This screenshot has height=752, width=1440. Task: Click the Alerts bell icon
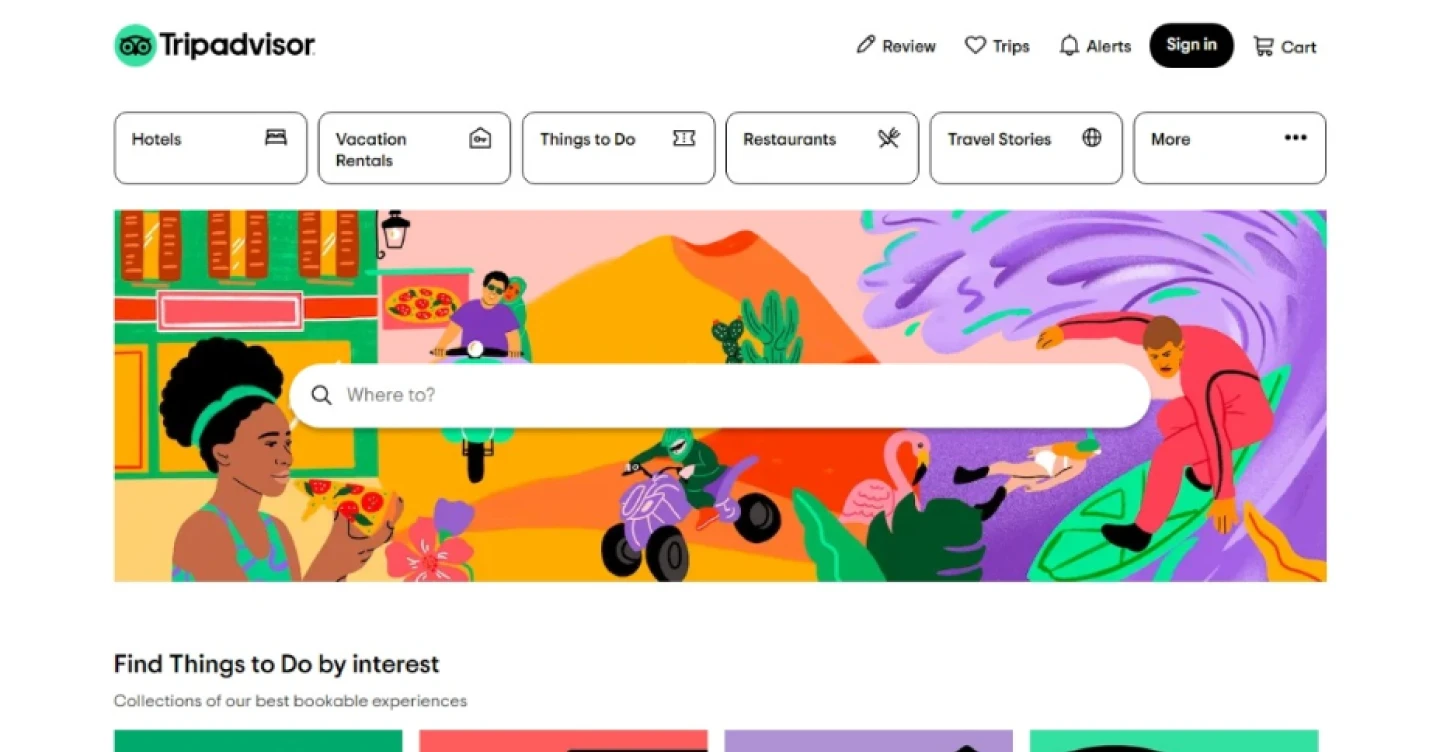tap(1069, 46)
